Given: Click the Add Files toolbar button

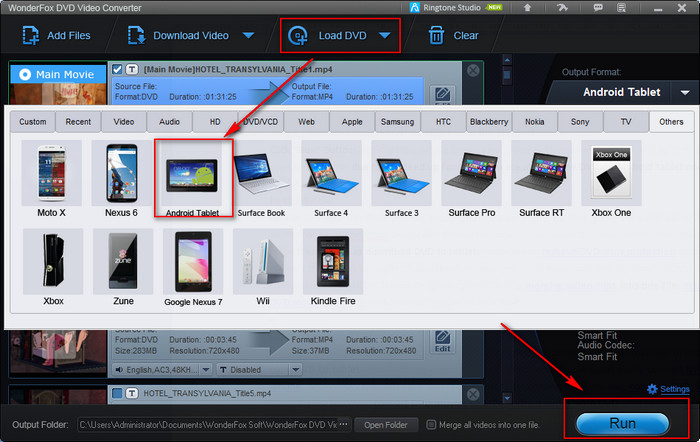Looking at the screenshot, I should tap(57, 35).
